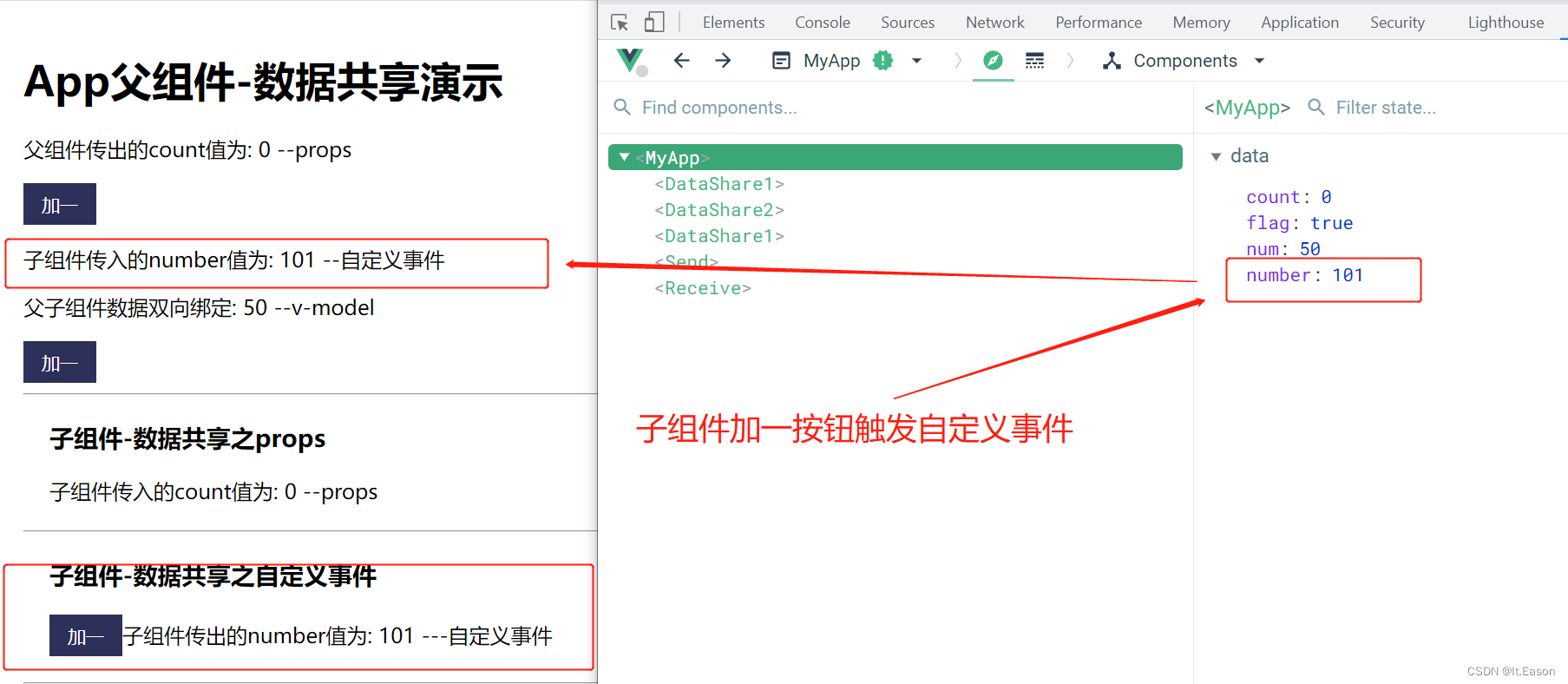This screenshot has width=1568, height=684.
Task: Click the Find components search icon
Action: point(621,107)
